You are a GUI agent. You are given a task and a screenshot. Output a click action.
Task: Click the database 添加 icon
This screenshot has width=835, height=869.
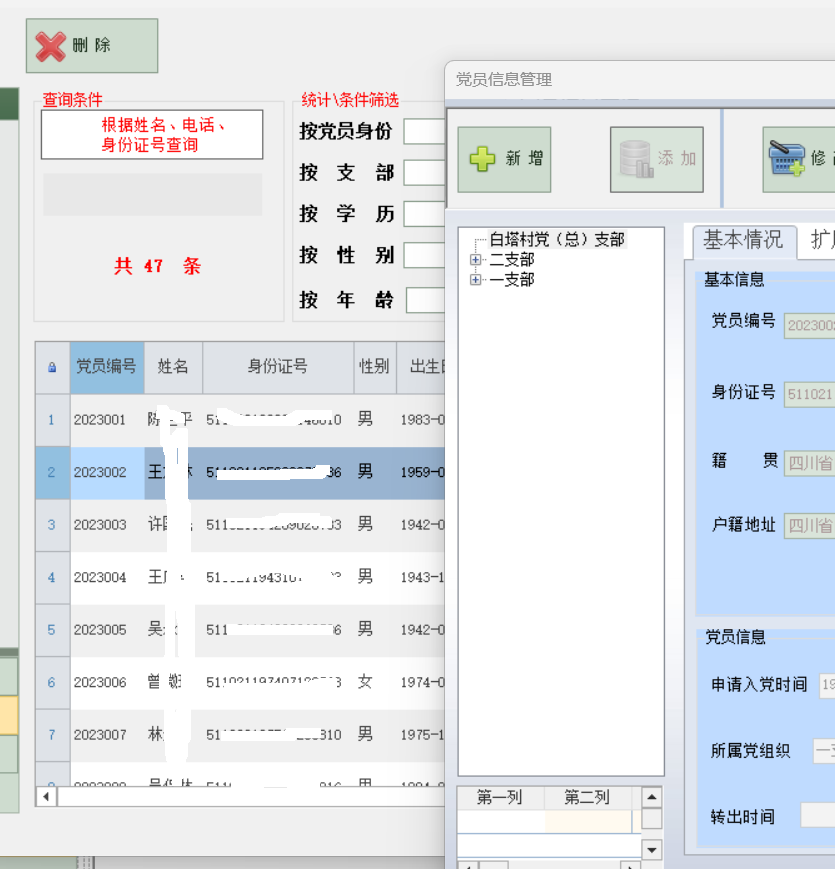click(635, 159)
